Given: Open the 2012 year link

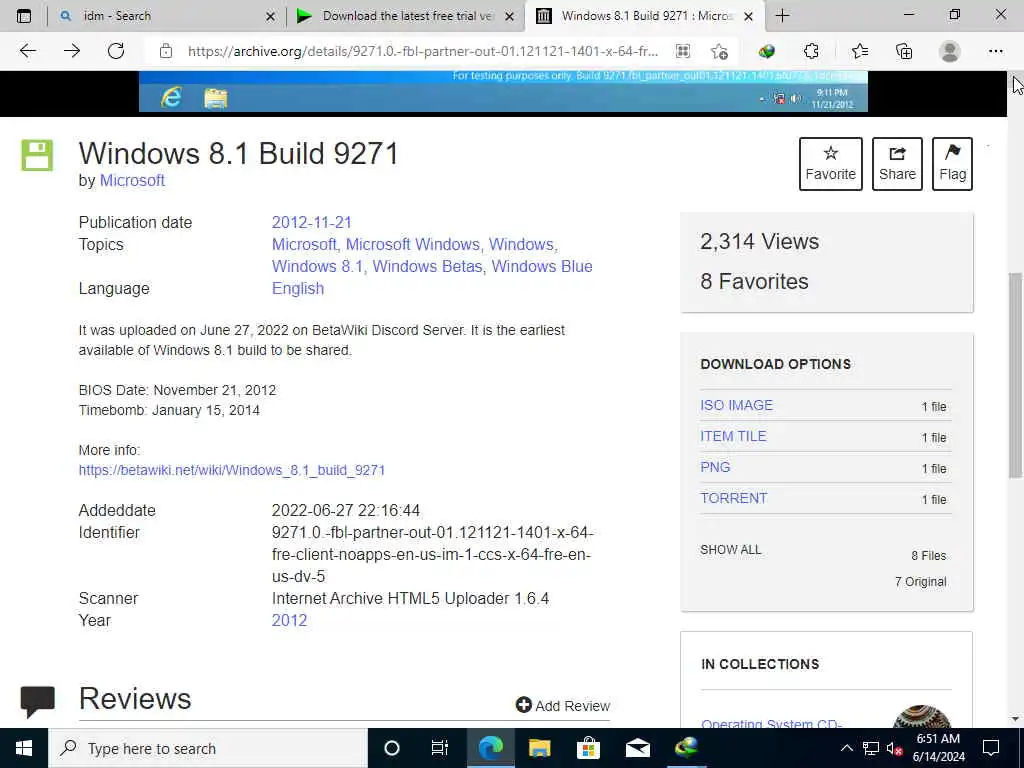Looking at the screenshot, I should pos(289,620).
